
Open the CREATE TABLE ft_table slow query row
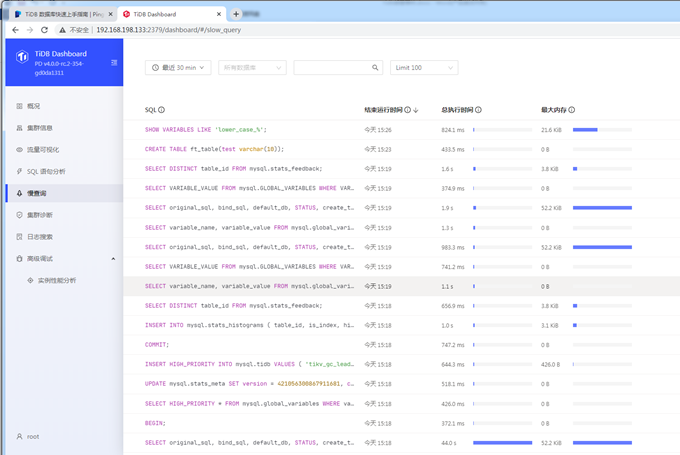pos(215,149)
